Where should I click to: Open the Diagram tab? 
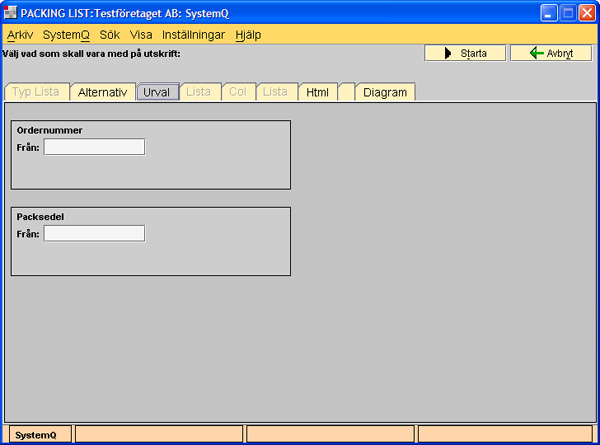pos(385,92)
